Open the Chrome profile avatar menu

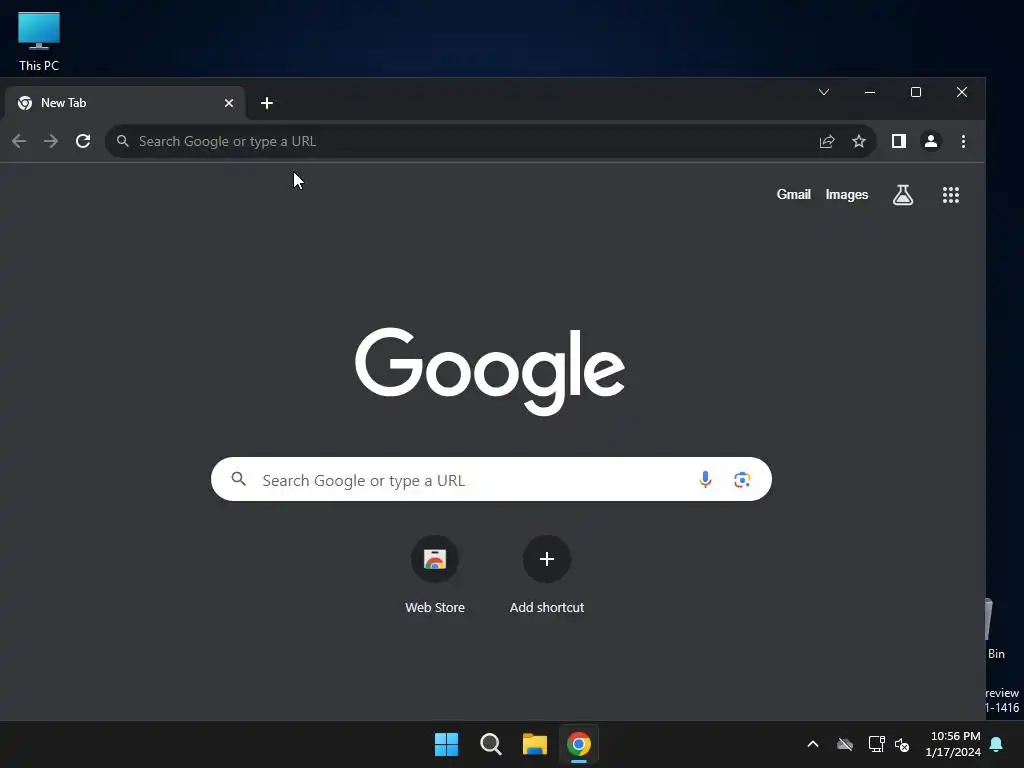pos(931,141)
